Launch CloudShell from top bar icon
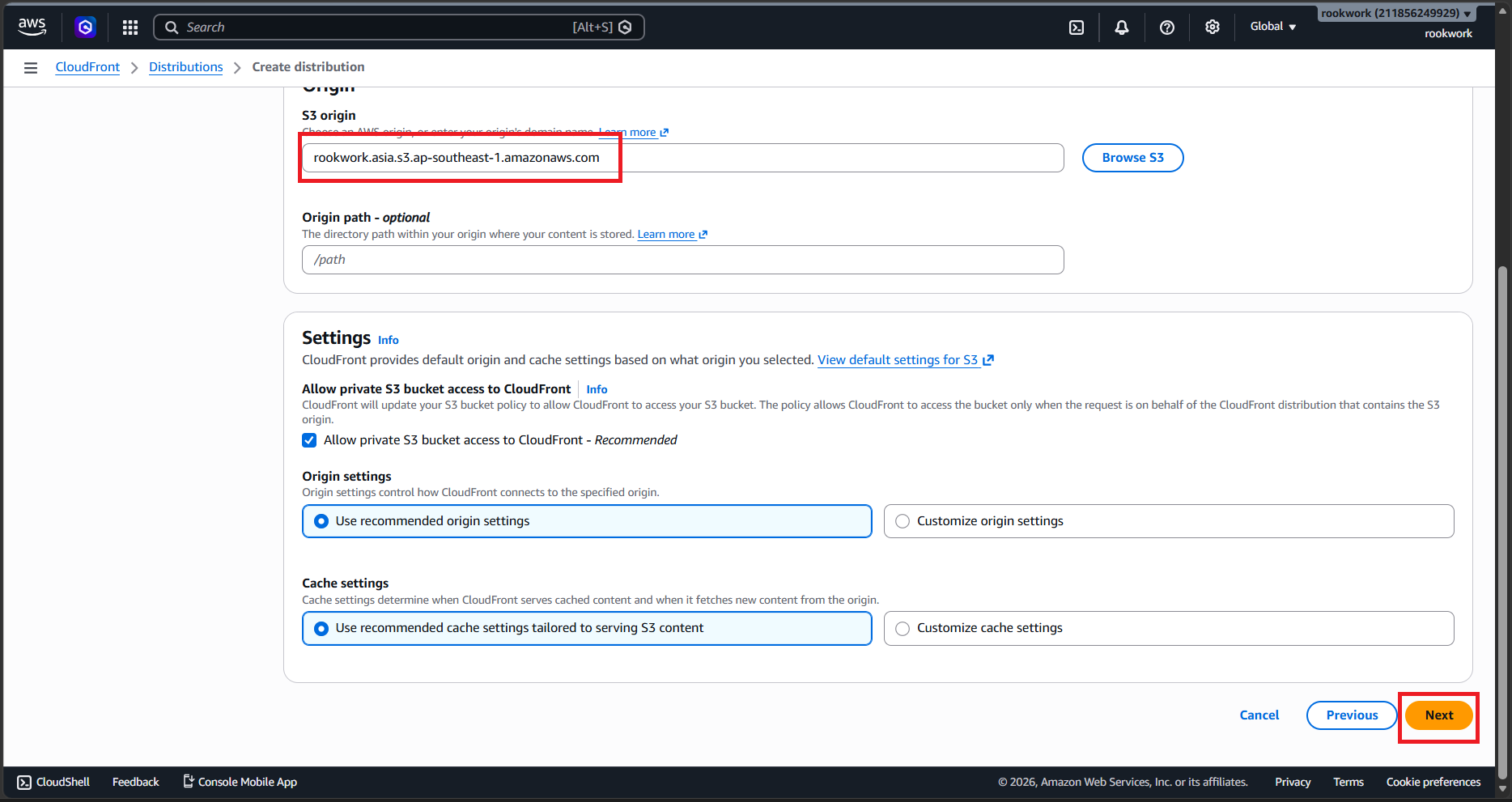This screenshot has height=802, width=1512. pos(1077,28)
